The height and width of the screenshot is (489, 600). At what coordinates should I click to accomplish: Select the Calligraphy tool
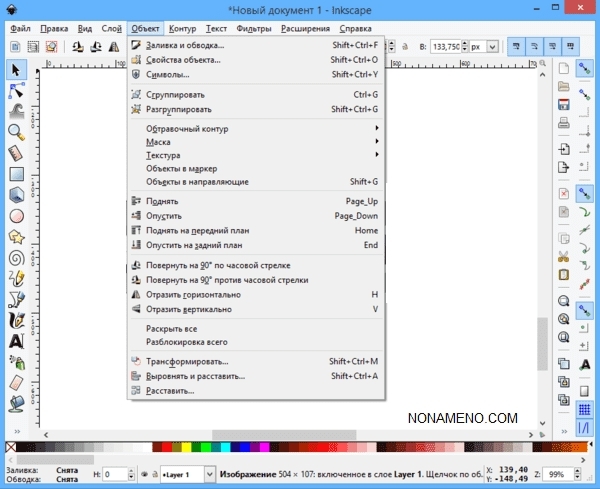(16, 320)
